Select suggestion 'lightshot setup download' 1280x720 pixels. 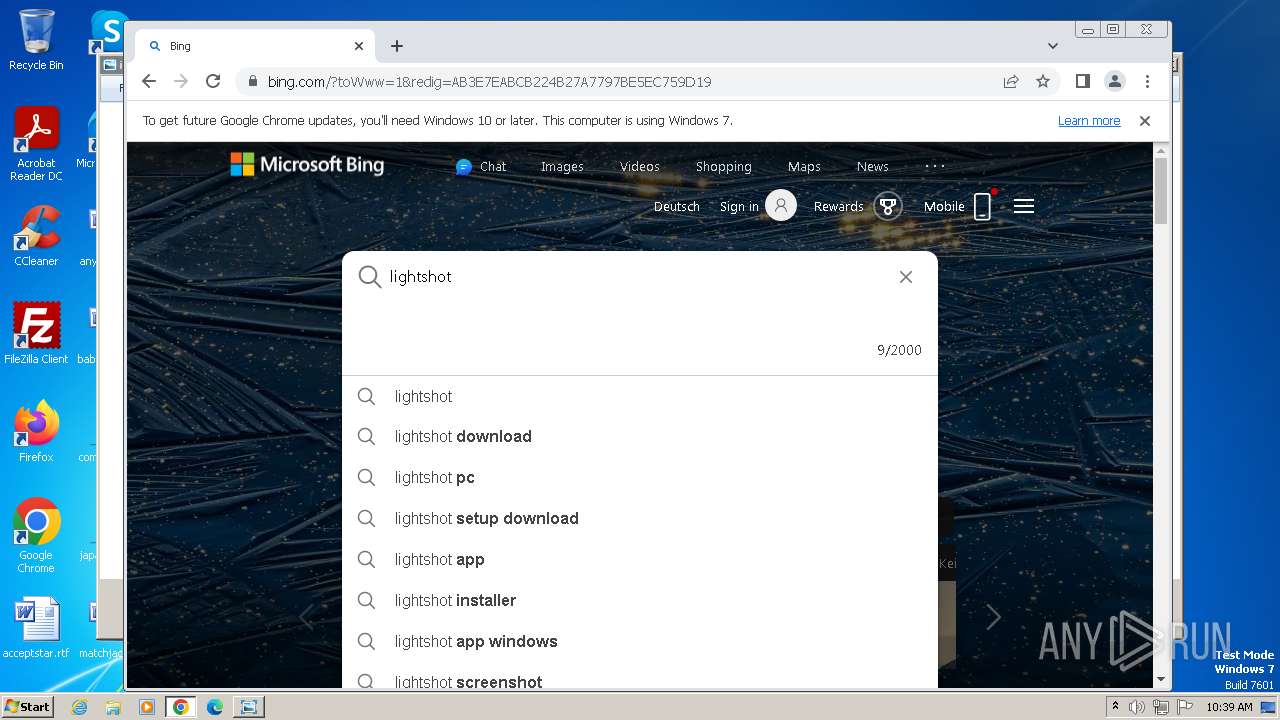640,519
